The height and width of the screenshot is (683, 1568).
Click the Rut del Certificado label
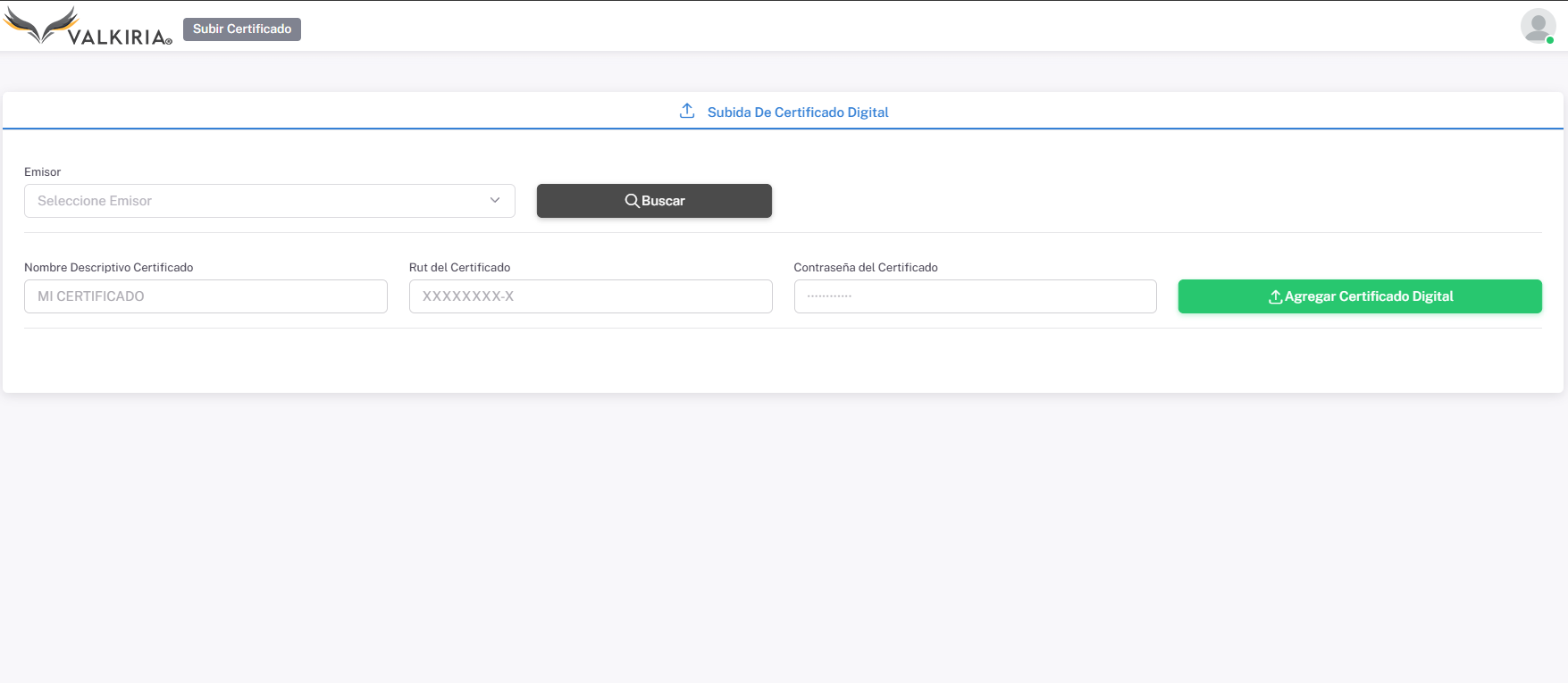(x=459, y=267)
